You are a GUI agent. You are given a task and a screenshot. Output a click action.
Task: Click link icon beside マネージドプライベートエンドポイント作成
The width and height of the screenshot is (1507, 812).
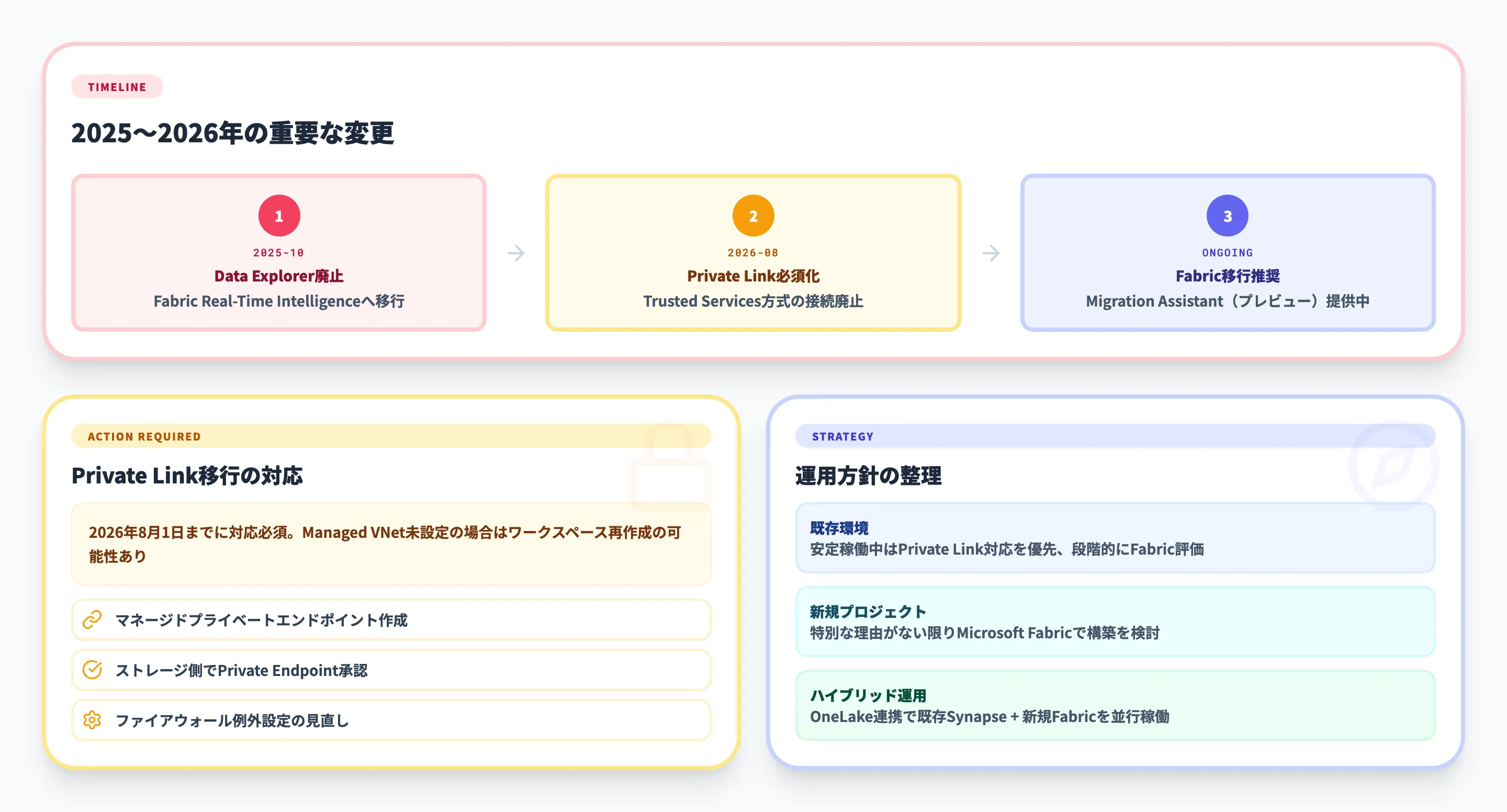pos(93,619)
